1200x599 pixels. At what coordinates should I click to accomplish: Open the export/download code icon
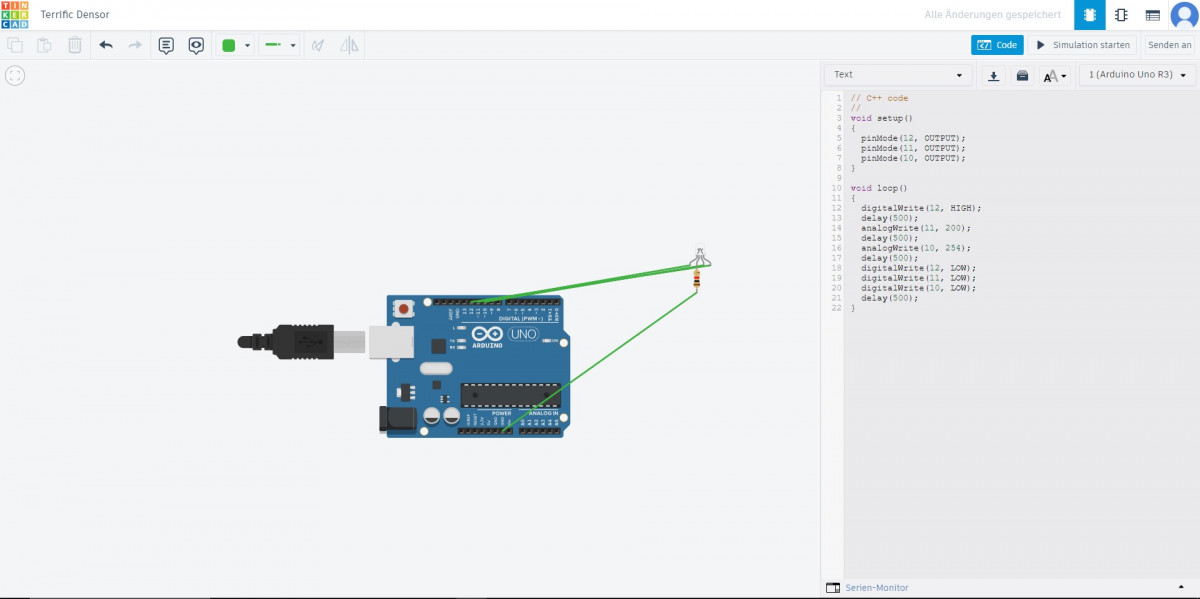[x=993, y=75]
